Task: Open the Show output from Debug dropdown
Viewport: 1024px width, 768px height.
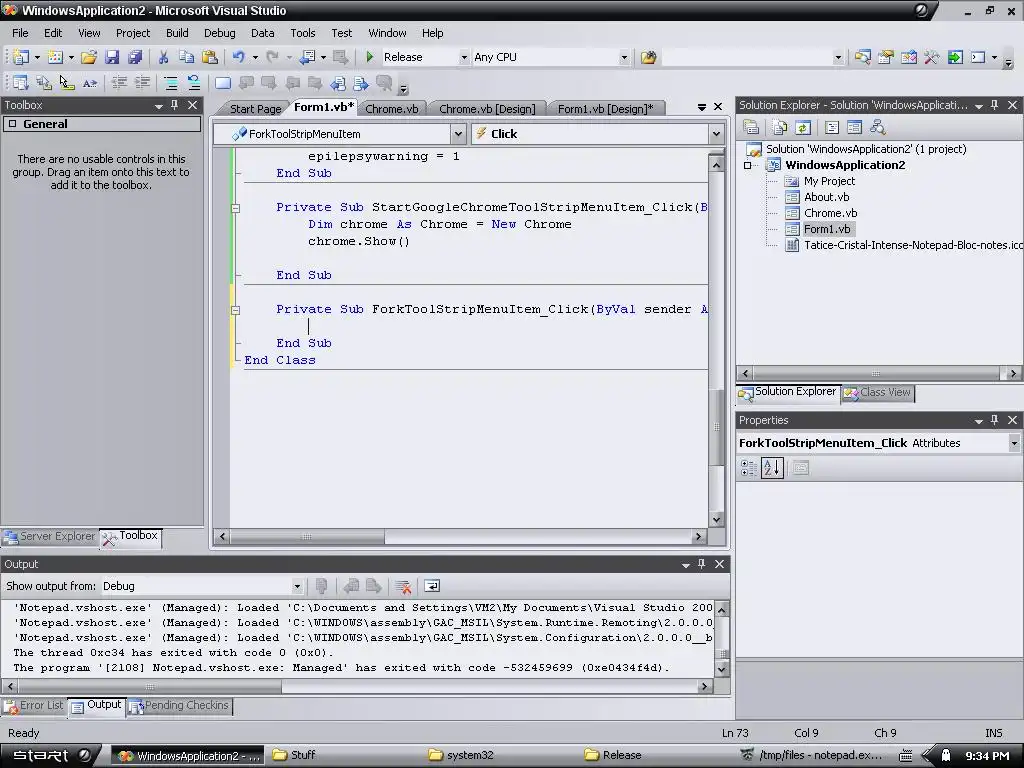Action: tap(296, 586)
